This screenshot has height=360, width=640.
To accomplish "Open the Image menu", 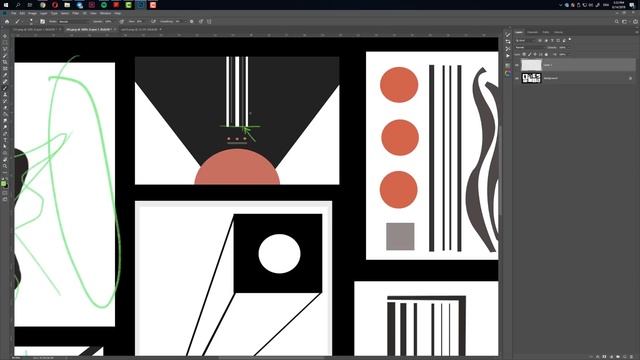I will [x=32, y=13].
